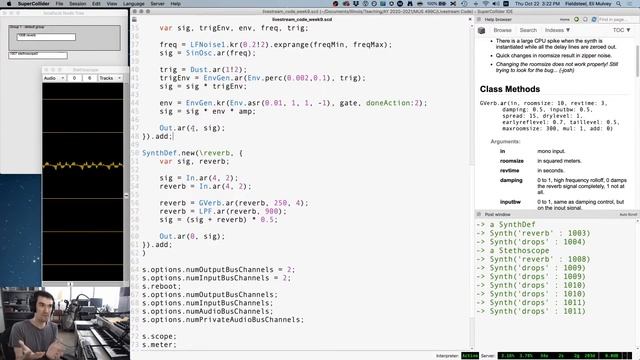Click the GVerb.ar method signature
This screenshot has height=360, width=640.
(x=549, y=116)
